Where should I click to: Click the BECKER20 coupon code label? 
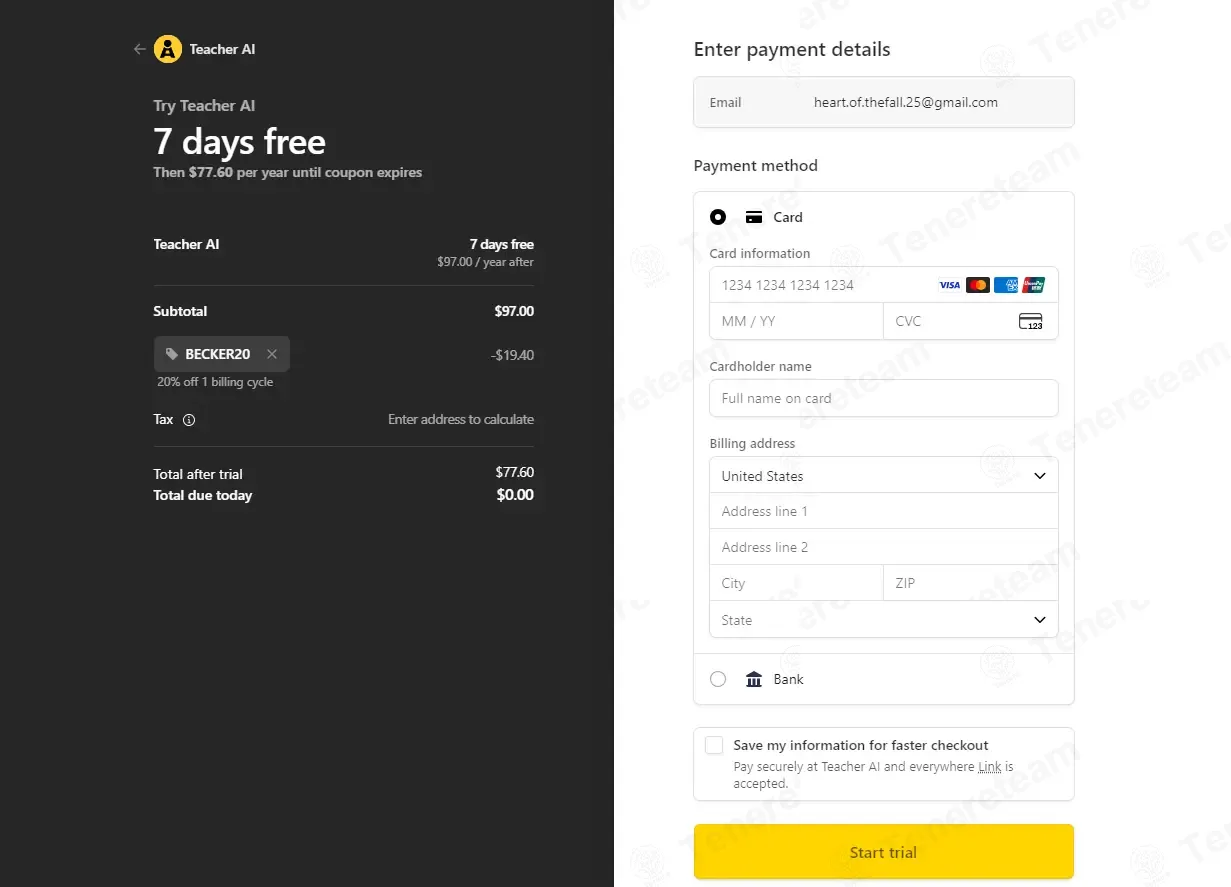[x=218, y=354]
